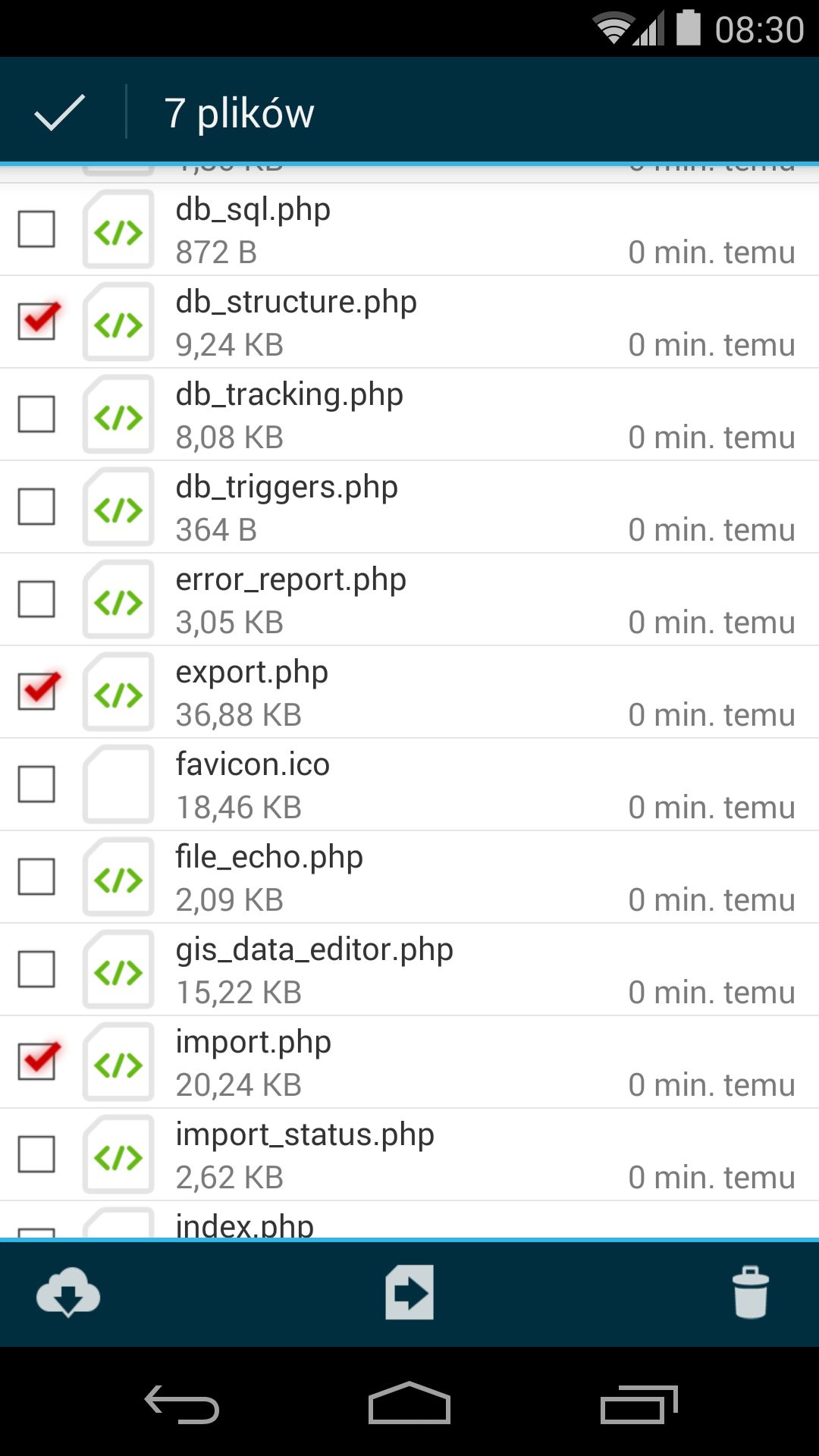Open the recent apps navigation icon
819x1456 pixels.
(x=639, y=1404)
